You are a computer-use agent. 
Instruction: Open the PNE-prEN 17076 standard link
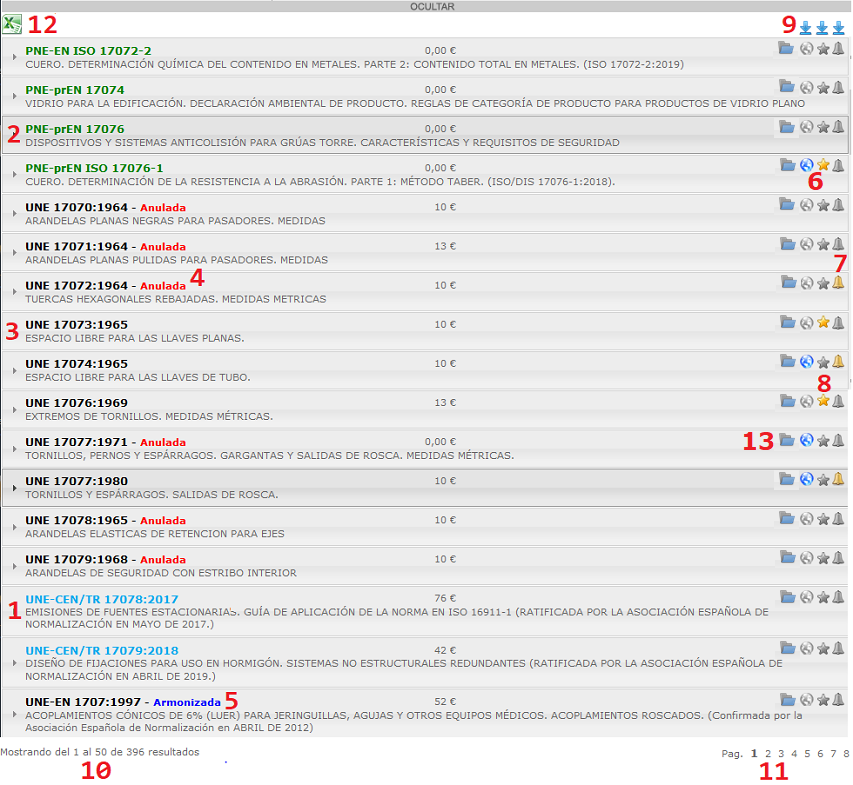coord(74,129)
